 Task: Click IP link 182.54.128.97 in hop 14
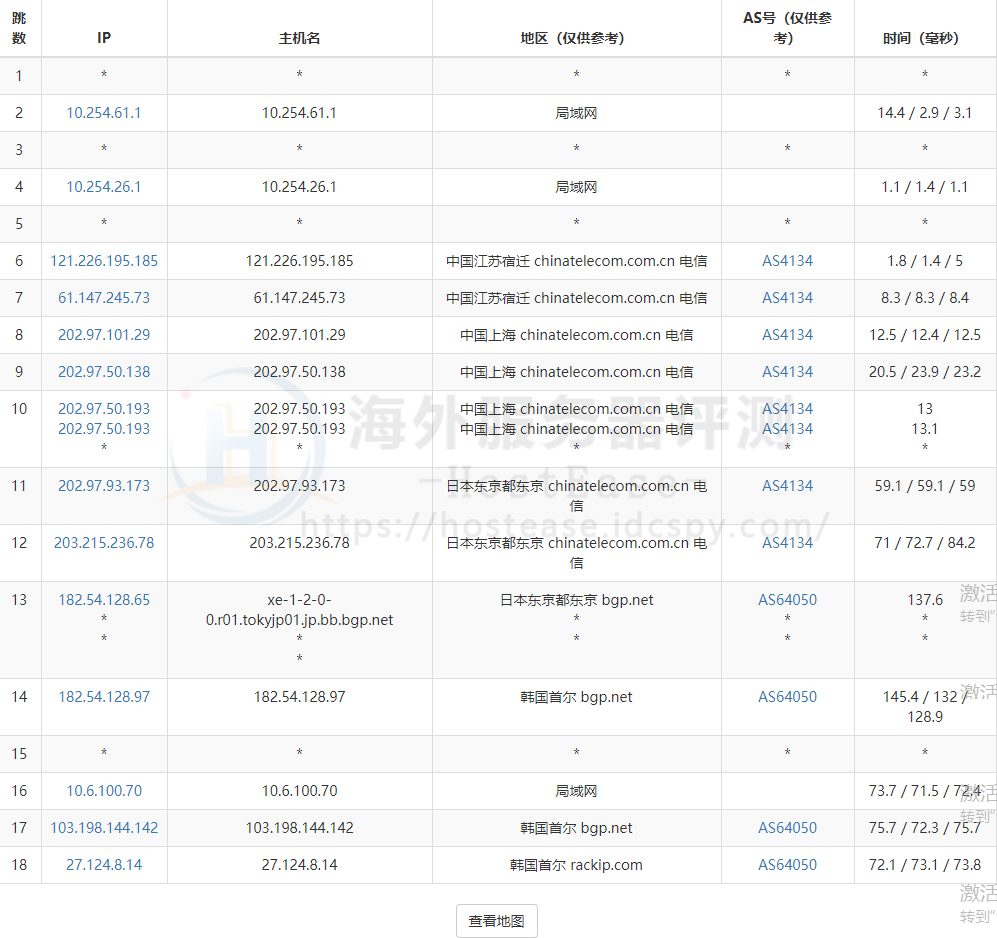tap(104, 697)
